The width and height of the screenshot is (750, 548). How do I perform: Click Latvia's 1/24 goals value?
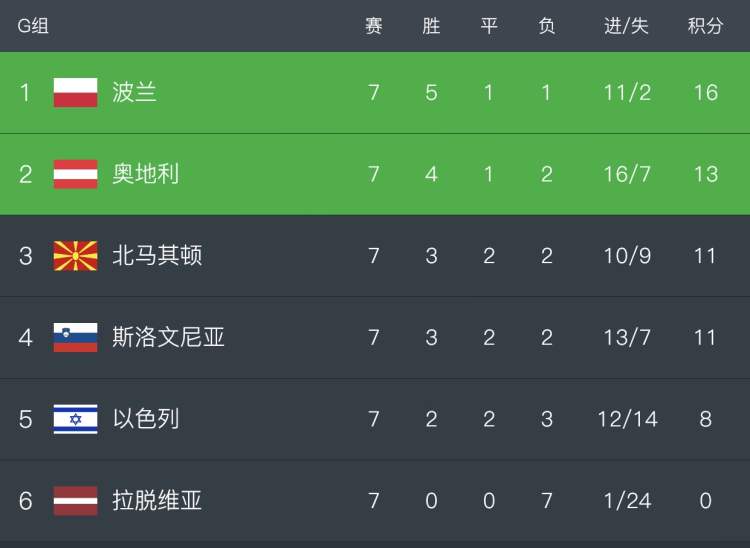(x=627, y=500)
